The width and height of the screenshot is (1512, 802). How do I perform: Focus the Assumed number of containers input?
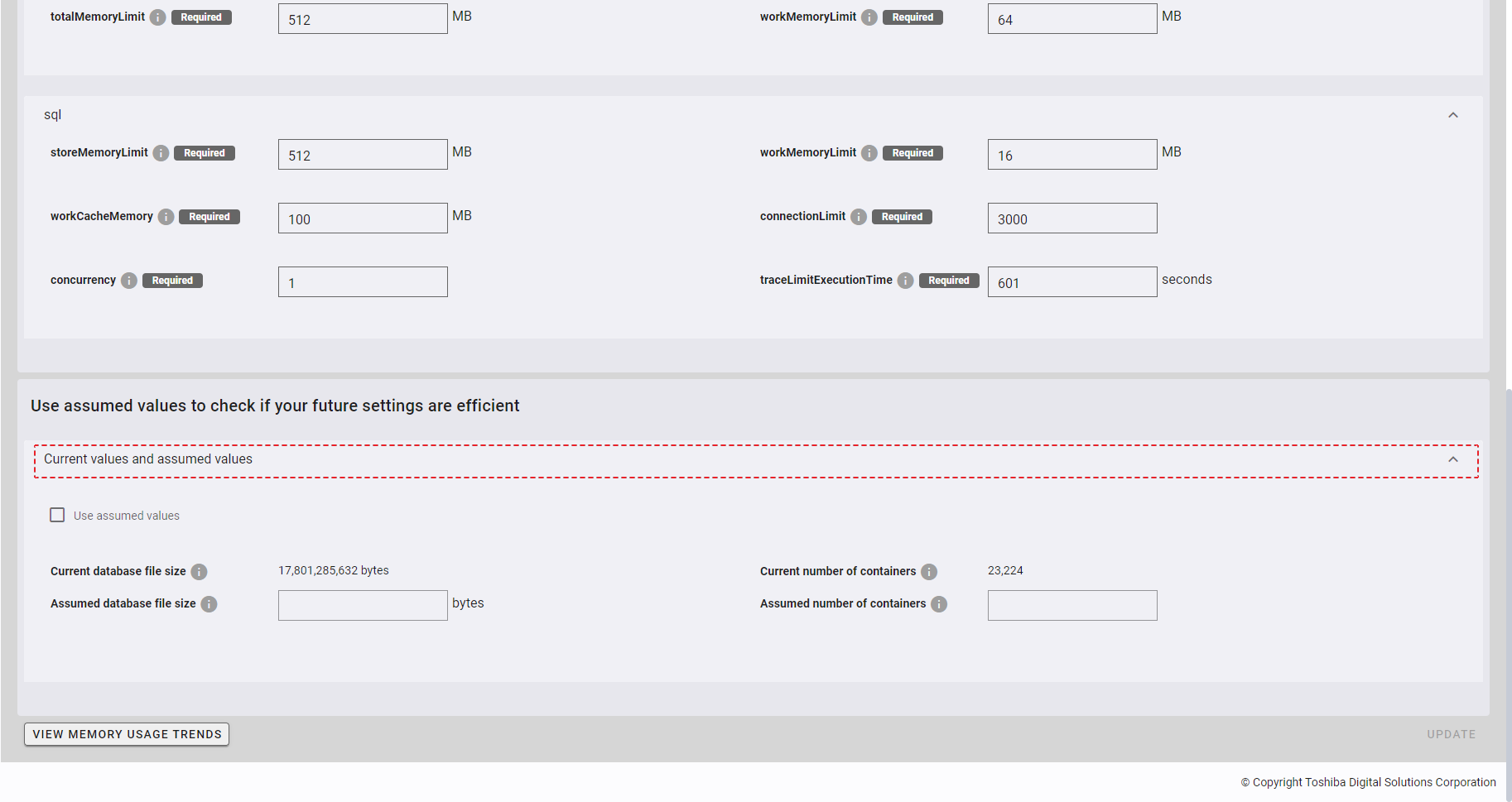click(x=1071, y=605)
